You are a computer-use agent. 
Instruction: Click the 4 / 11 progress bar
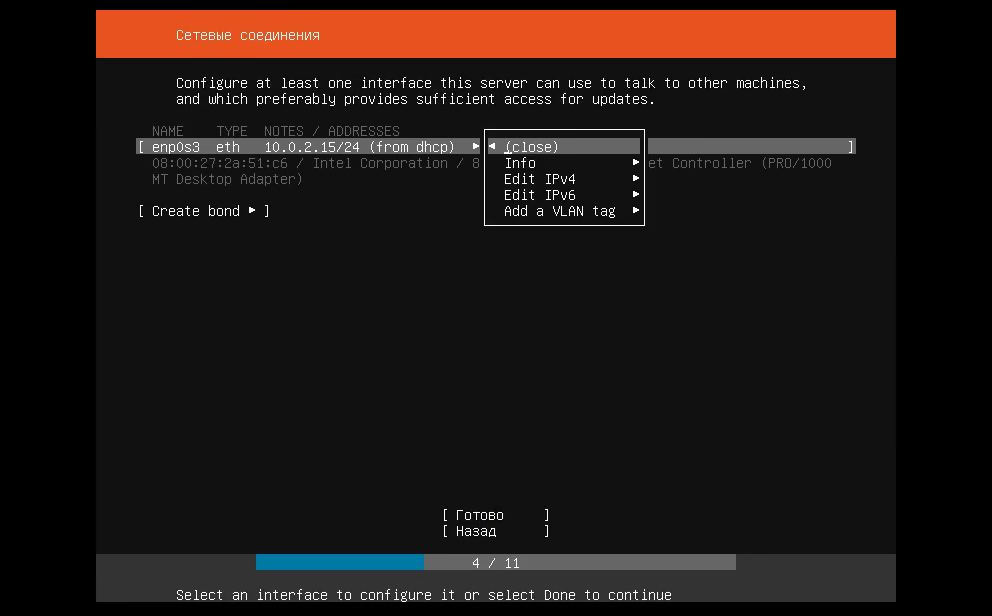496,563
